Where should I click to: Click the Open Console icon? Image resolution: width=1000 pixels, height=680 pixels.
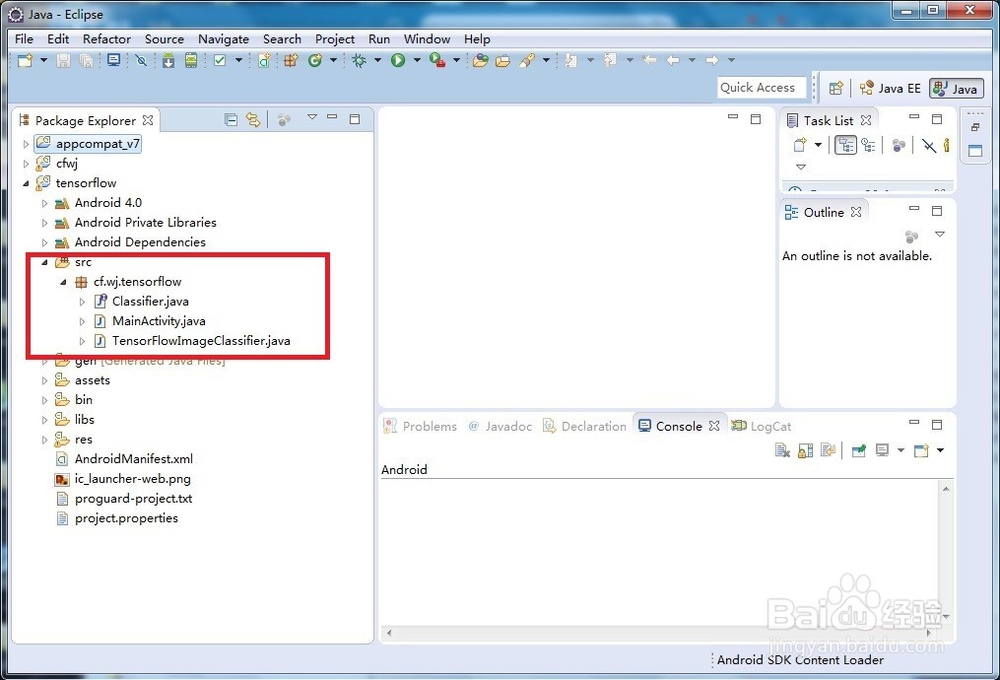[x=921, y=450]
